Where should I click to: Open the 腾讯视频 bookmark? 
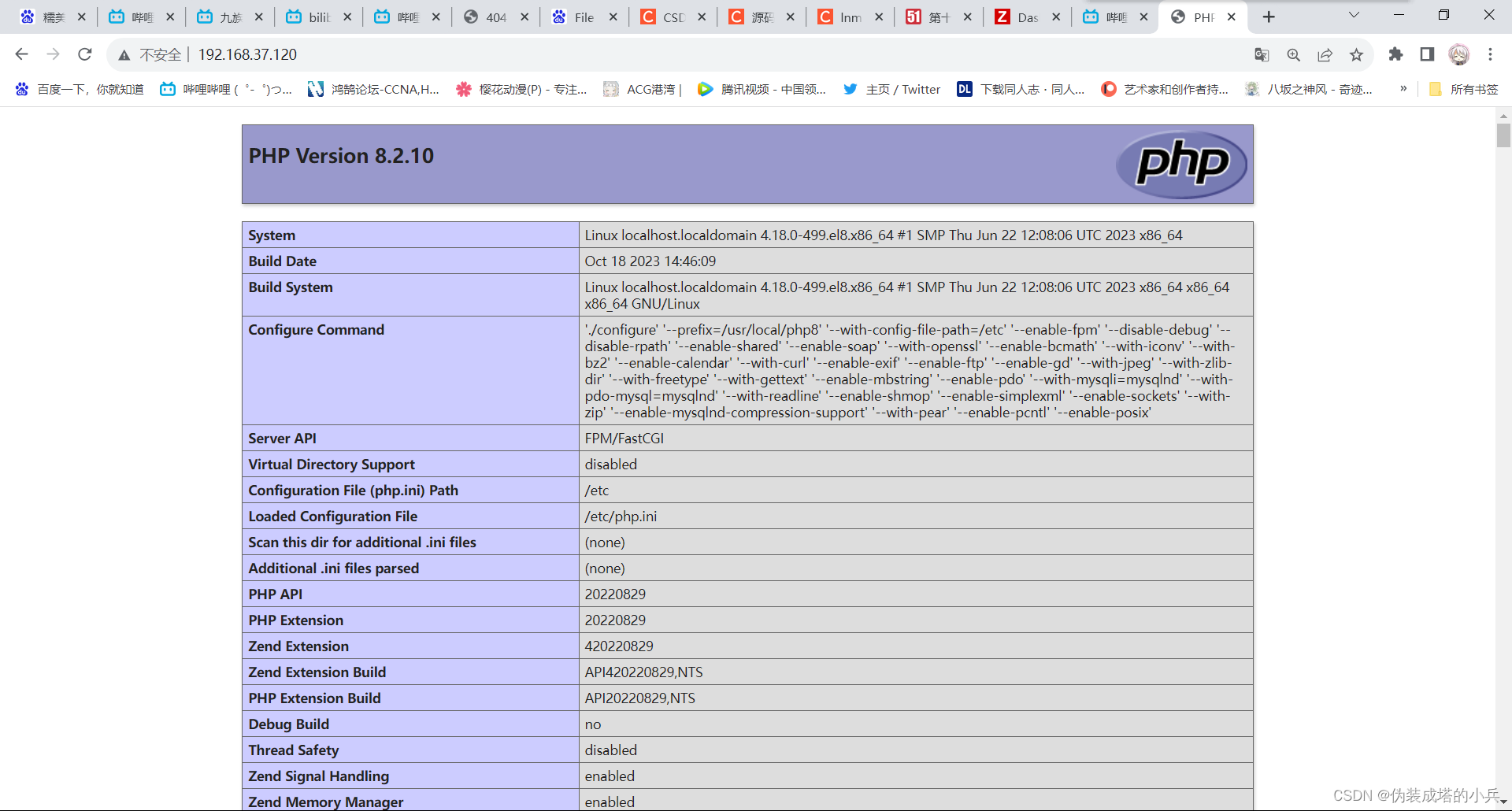point(762,89)
